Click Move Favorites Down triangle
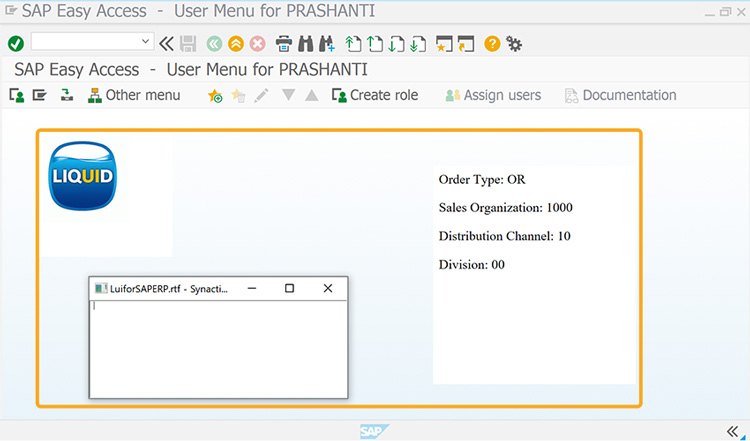Viewport: 750px width, 441px height. (x=288, y=95)
